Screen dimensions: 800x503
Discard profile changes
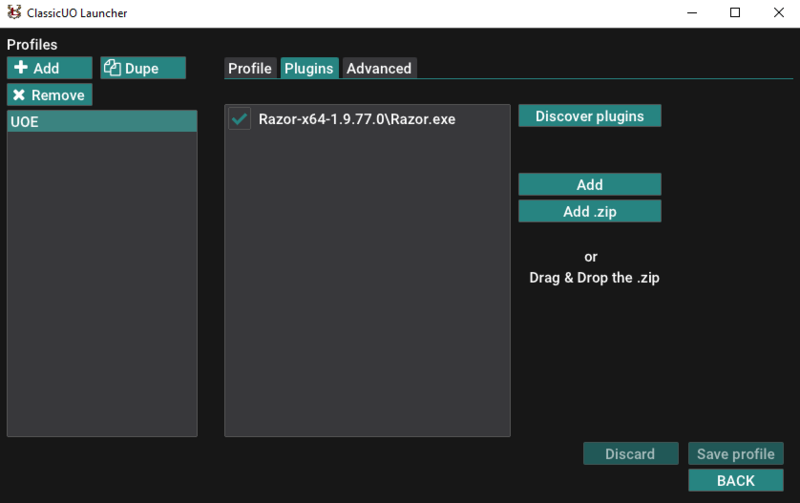pyautogui.click(x=631, y=454)
